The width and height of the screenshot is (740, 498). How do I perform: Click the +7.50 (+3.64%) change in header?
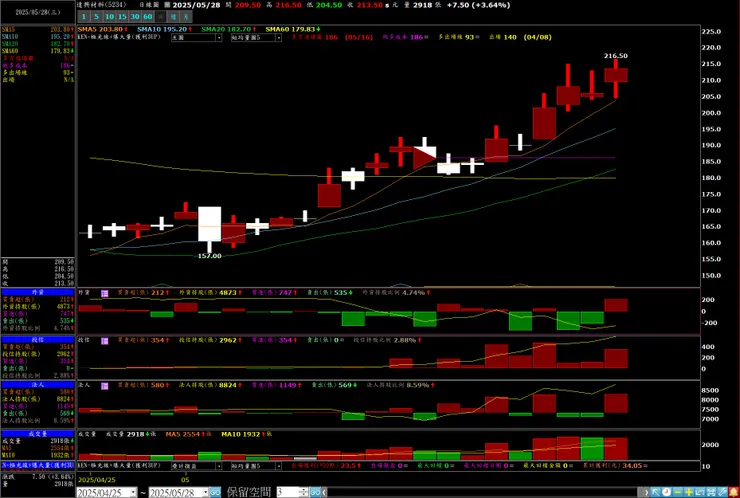479,5
